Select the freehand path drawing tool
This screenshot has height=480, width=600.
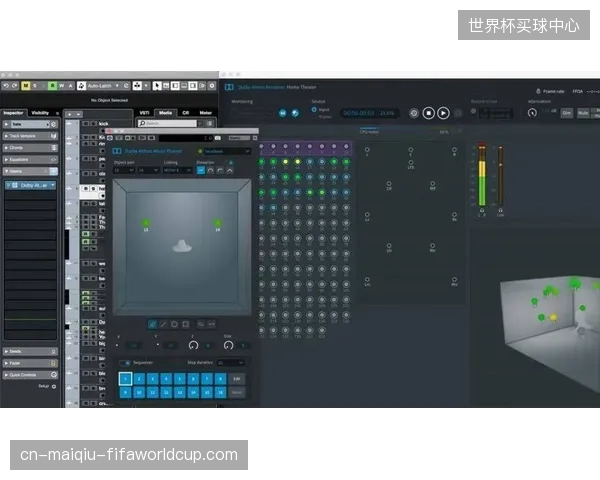(152, 324)
